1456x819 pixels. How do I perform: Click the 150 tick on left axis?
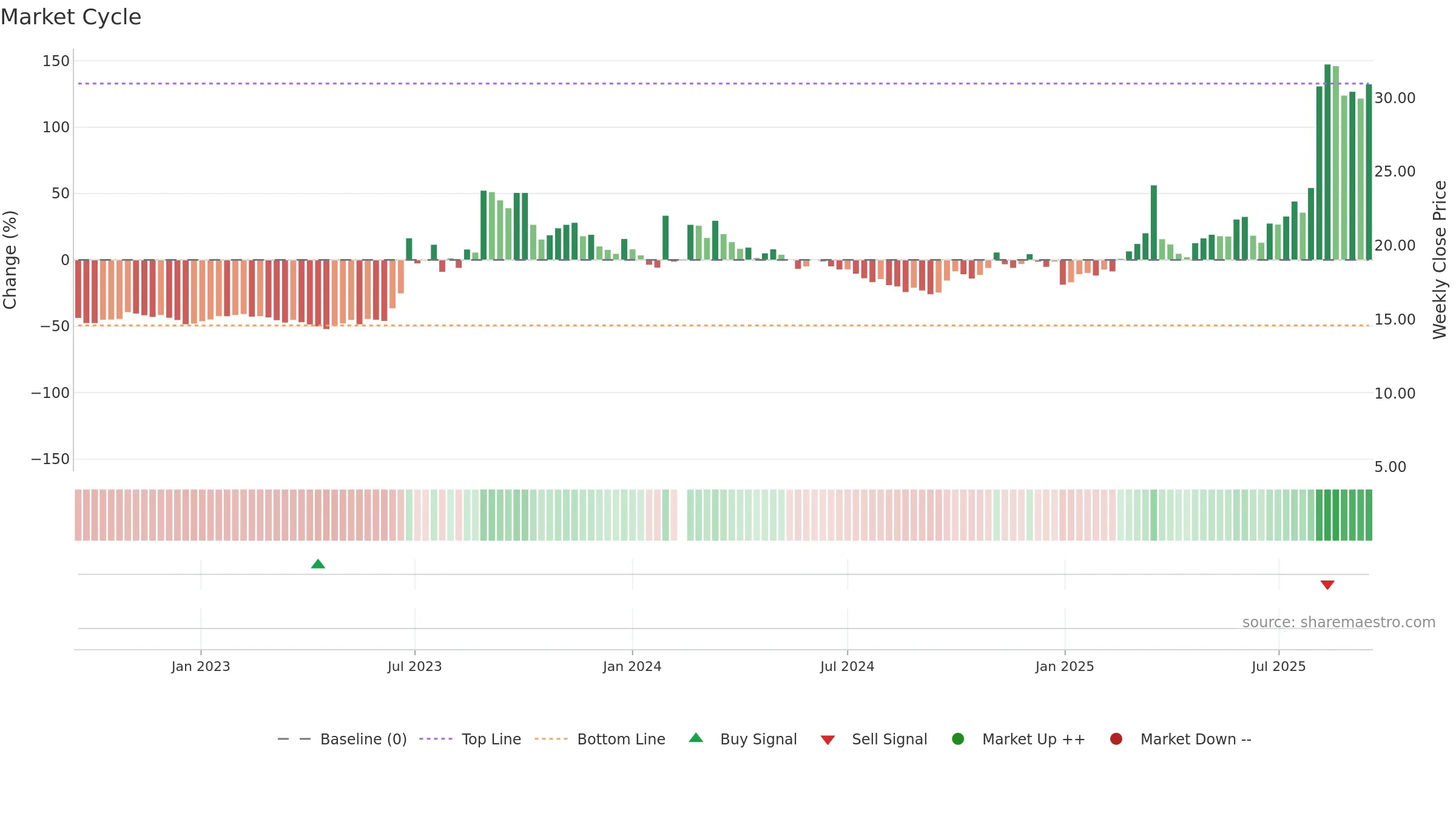point(56,61)
